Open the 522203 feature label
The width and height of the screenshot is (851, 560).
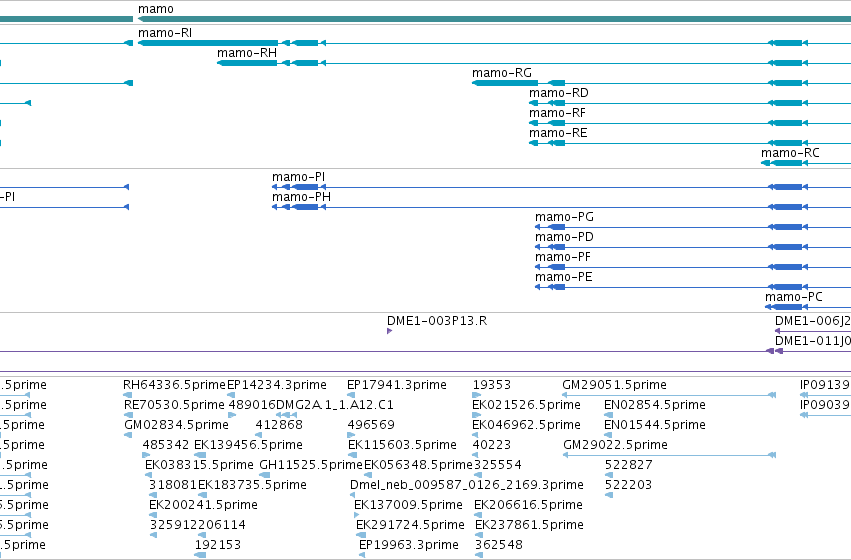[628, 486]
